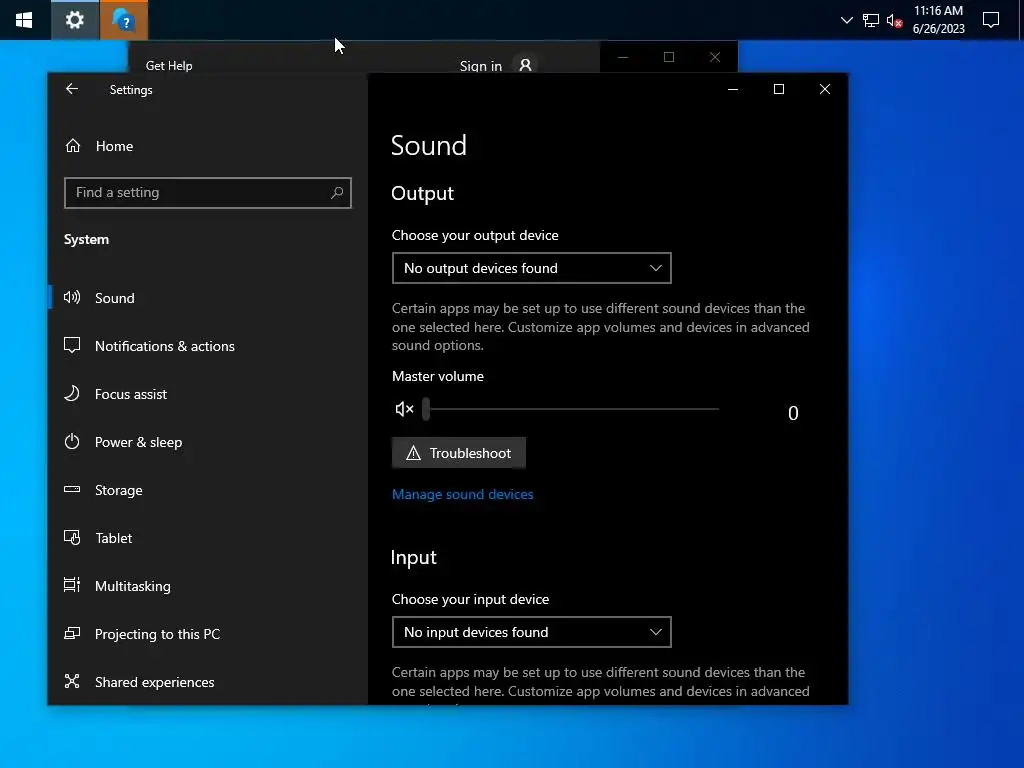This screenshot has width=1024, height=768.
Task: Click the Multitasking icon in sidebar
Action: pos(72,585)
